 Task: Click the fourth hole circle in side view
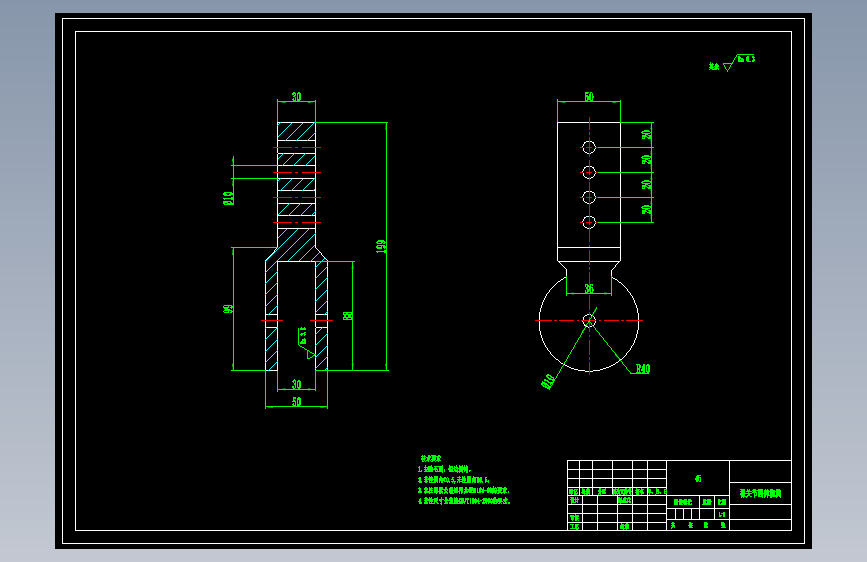tap(589, 222)
